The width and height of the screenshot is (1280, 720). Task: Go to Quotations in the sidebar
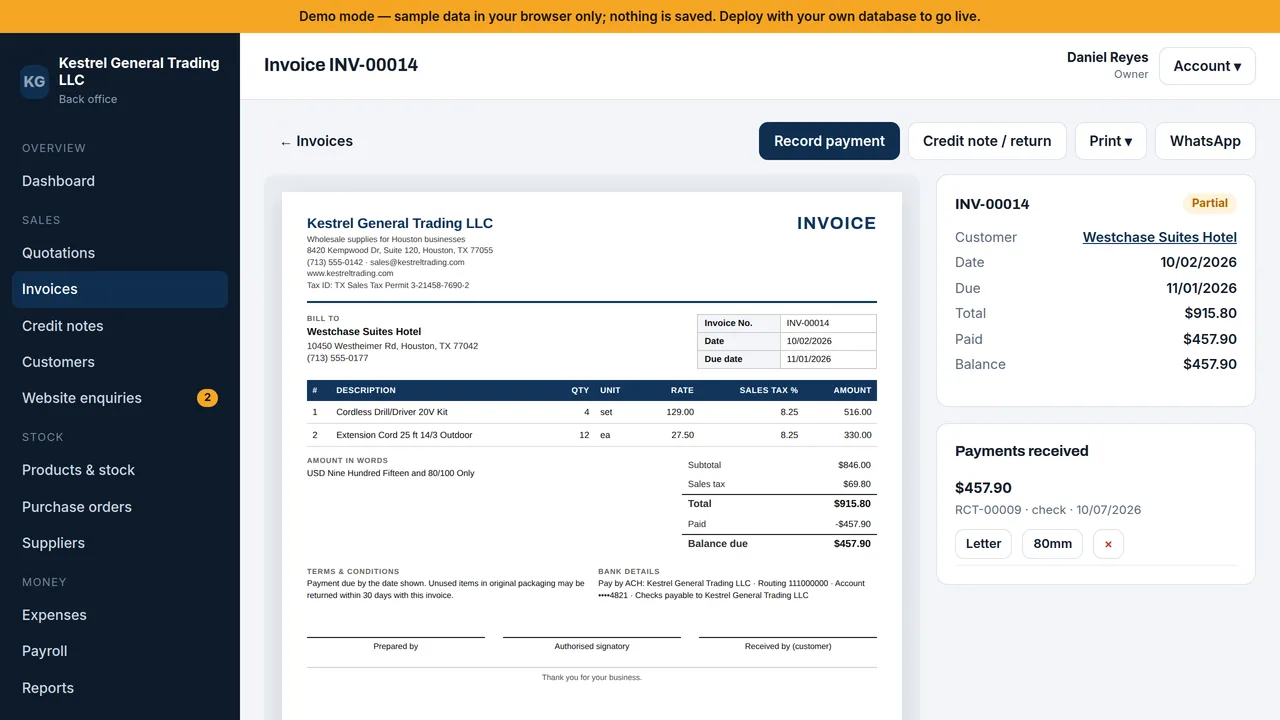coord(120,253)
